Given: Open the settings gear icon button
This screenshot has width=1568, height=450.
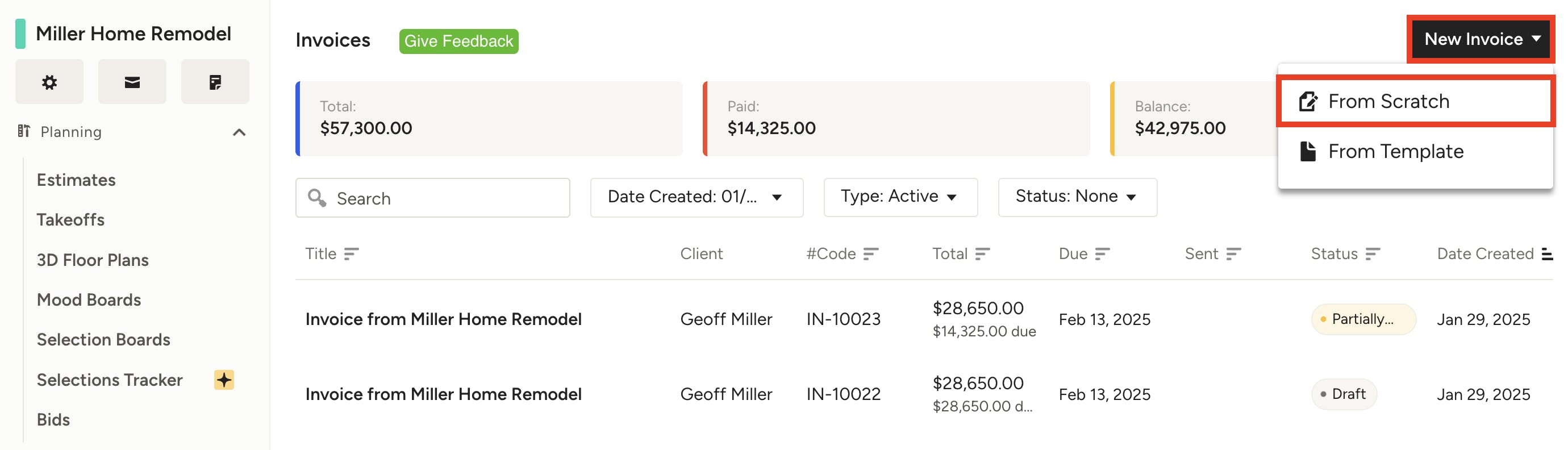Looking at the screenshot, I should (x=49, y=82).
